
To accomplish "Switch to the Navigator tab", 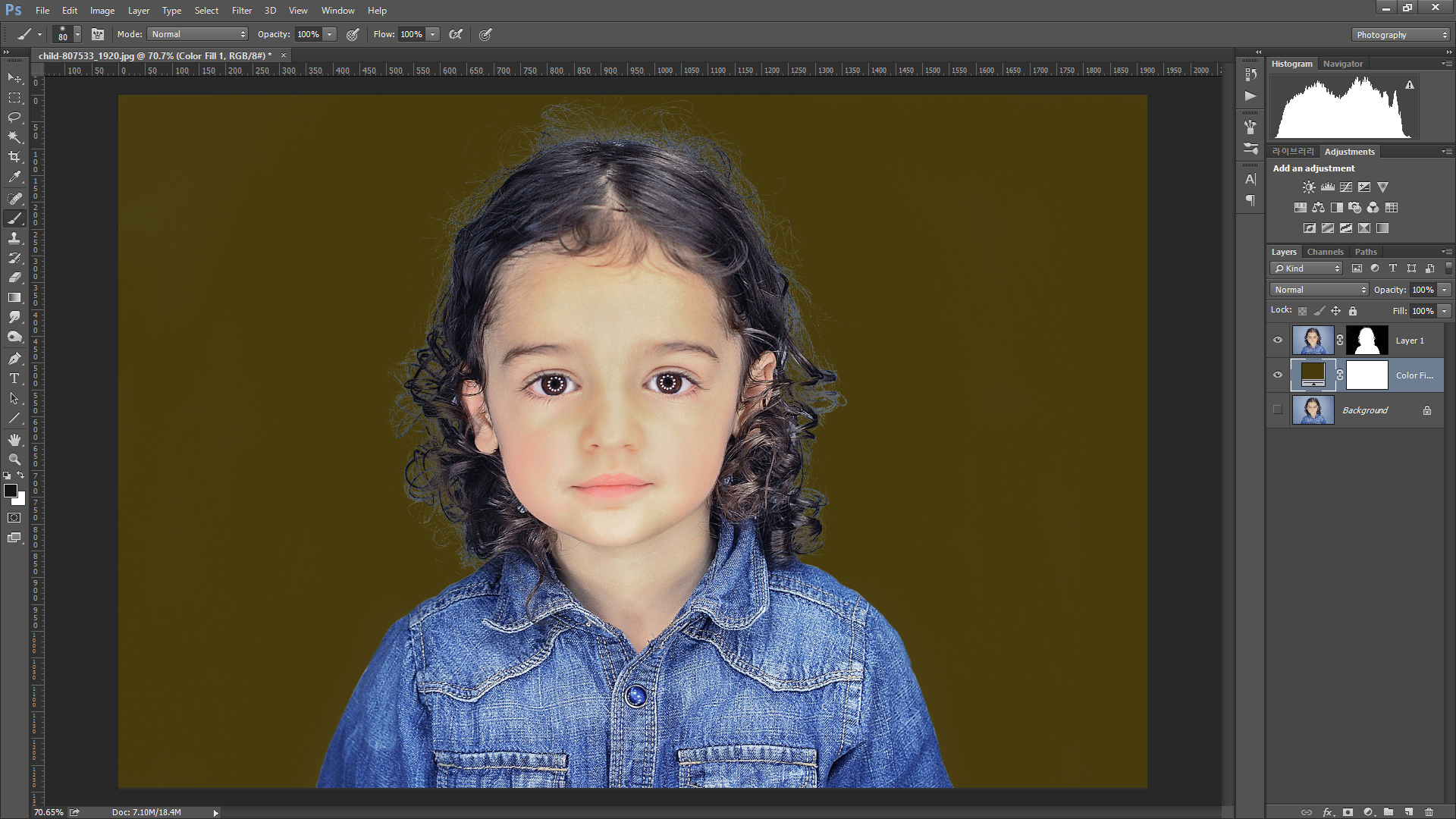I will pos(1342,64).
